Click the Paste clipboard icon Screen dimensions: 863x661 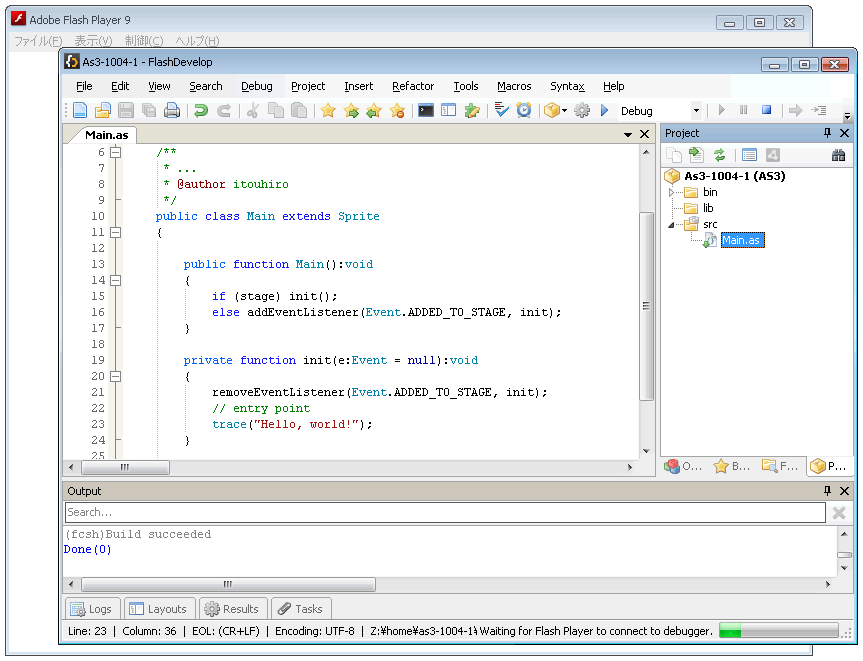(299, 111)
